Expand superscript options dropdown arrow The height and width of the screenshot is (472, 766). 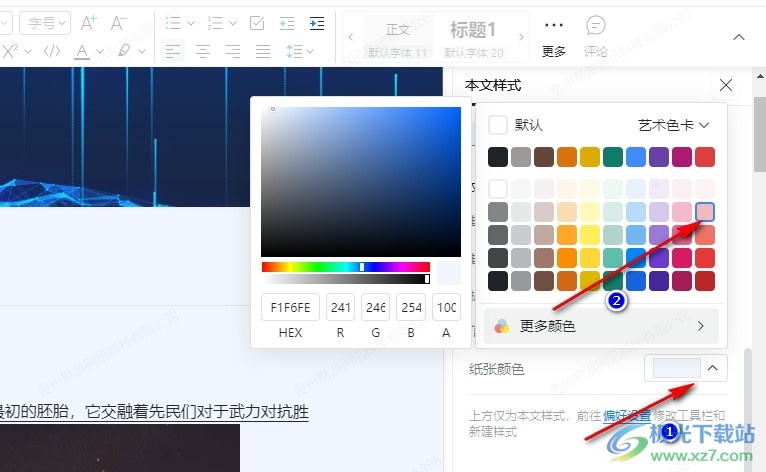click(x=28, y=51)
